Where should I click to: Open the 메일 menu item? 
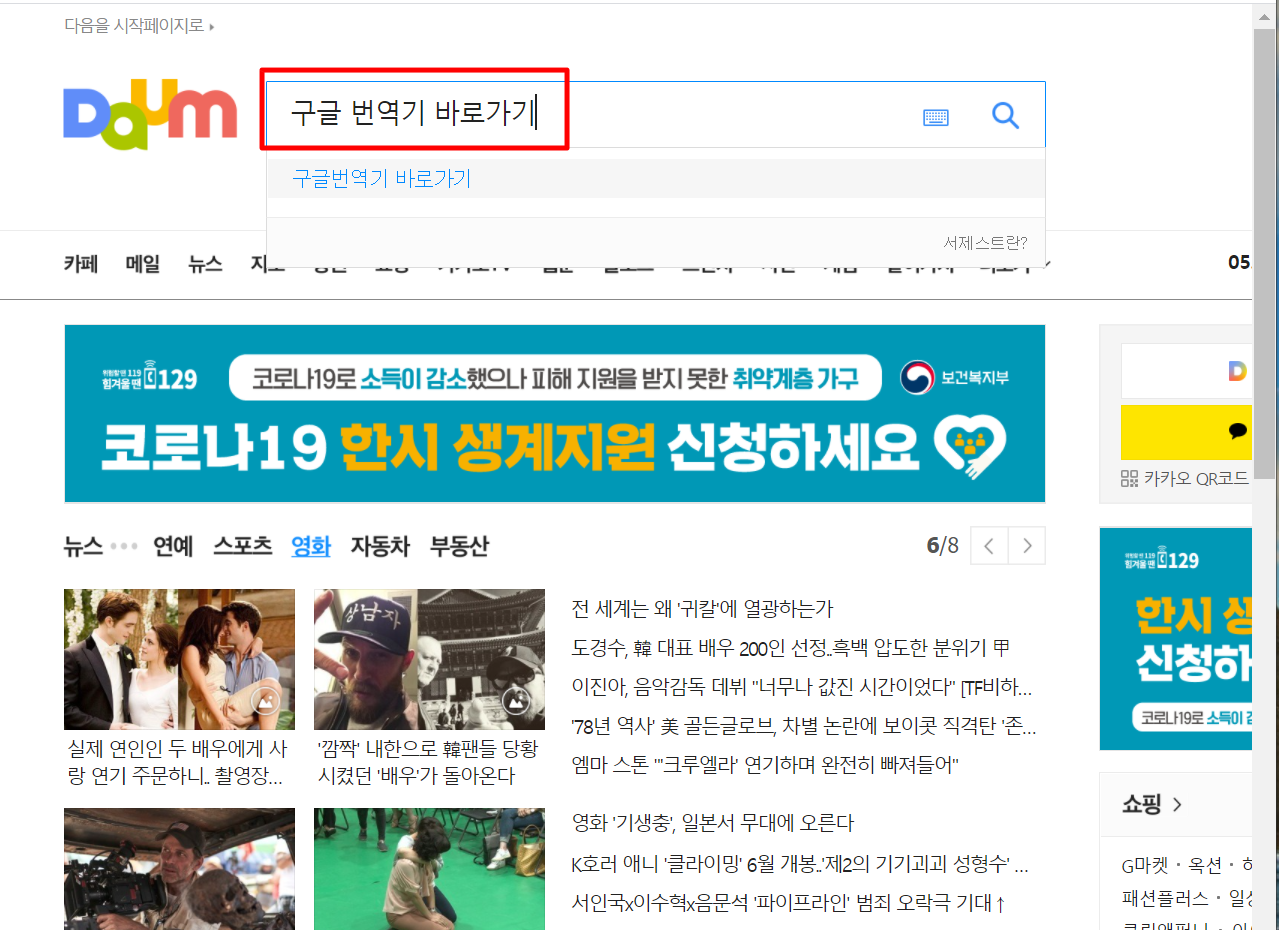coord(143,264)
